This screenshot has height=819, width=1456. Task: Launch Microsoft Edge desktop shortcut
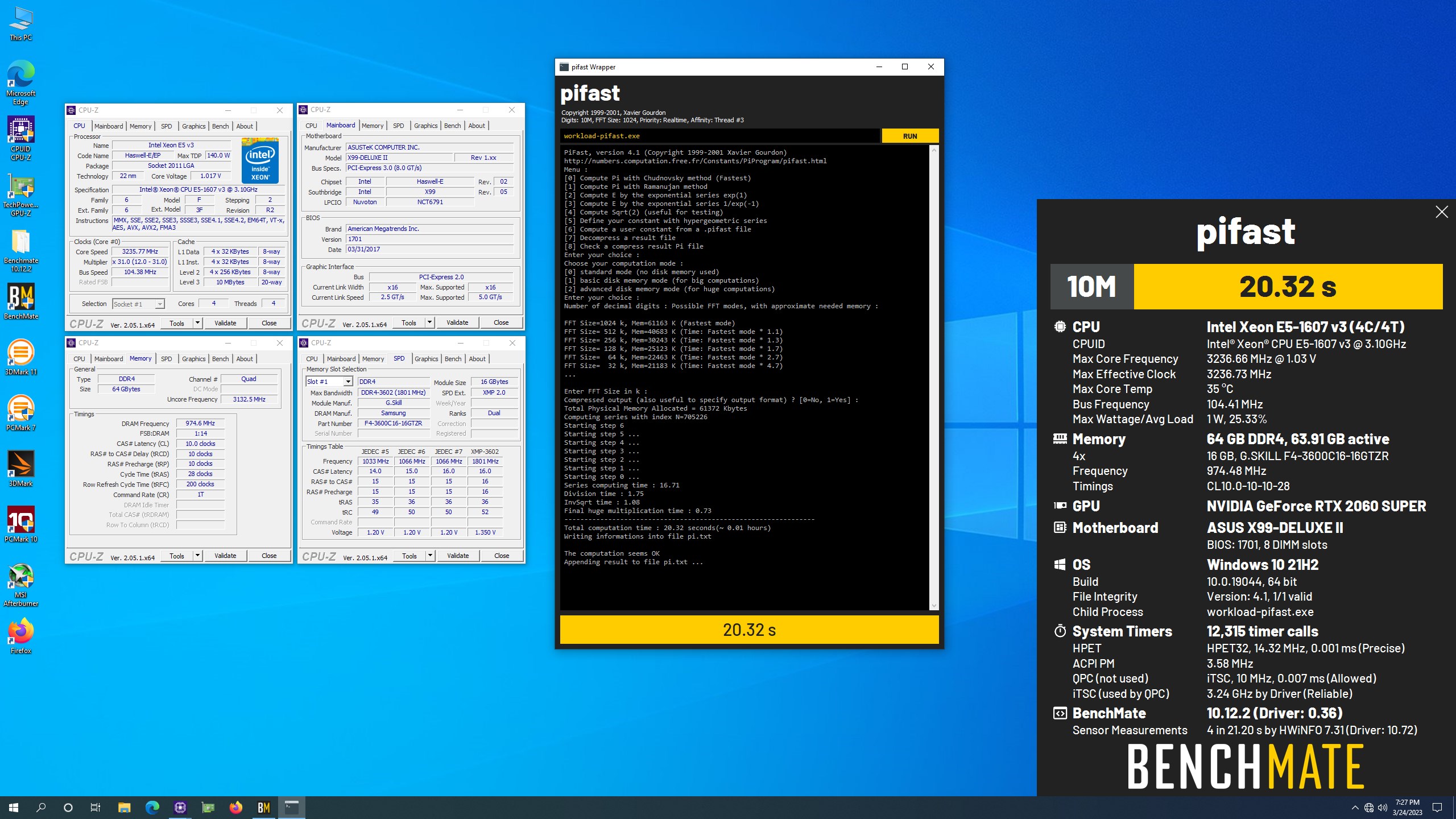pos(21,82)
